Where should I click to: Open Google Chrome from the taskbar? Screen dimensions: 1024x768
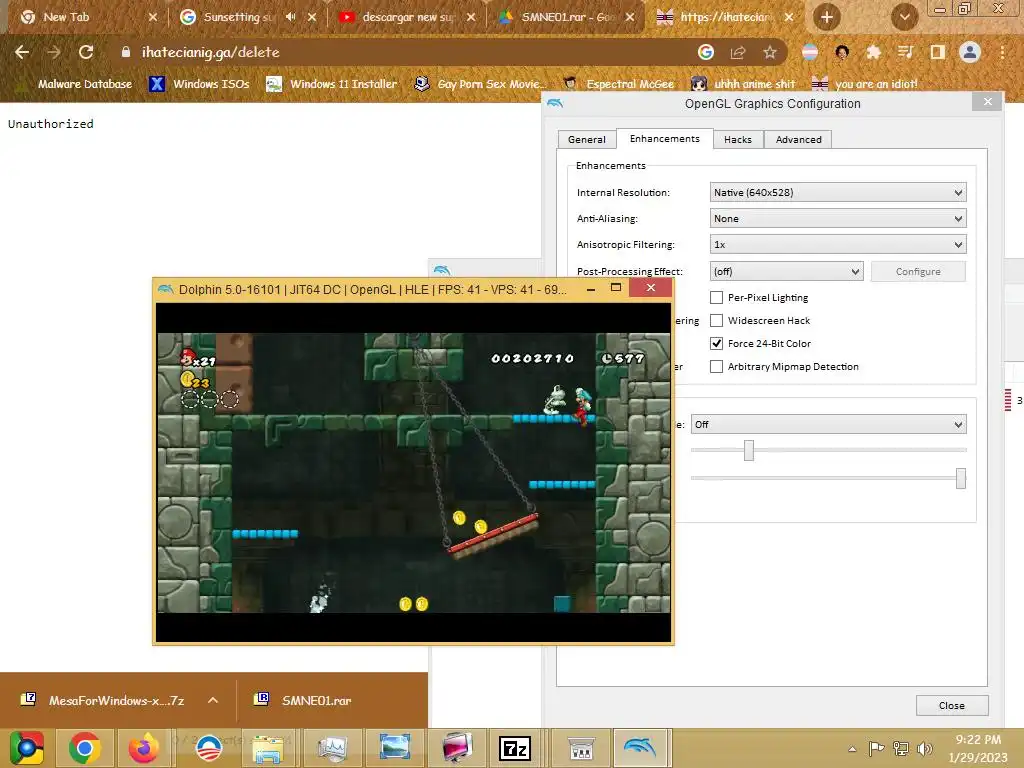pos(84,748)
